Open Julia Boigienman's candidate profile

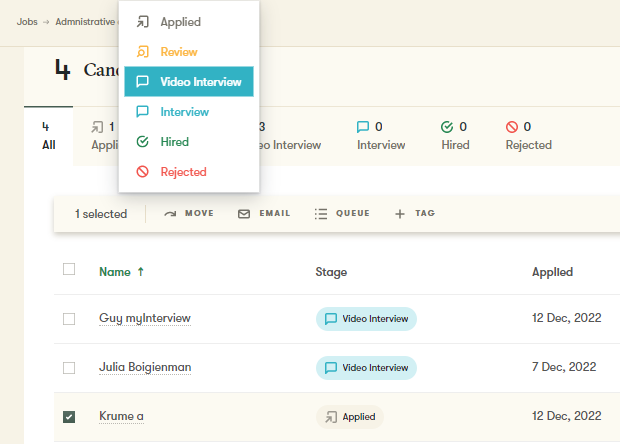[x=145, y=367]
